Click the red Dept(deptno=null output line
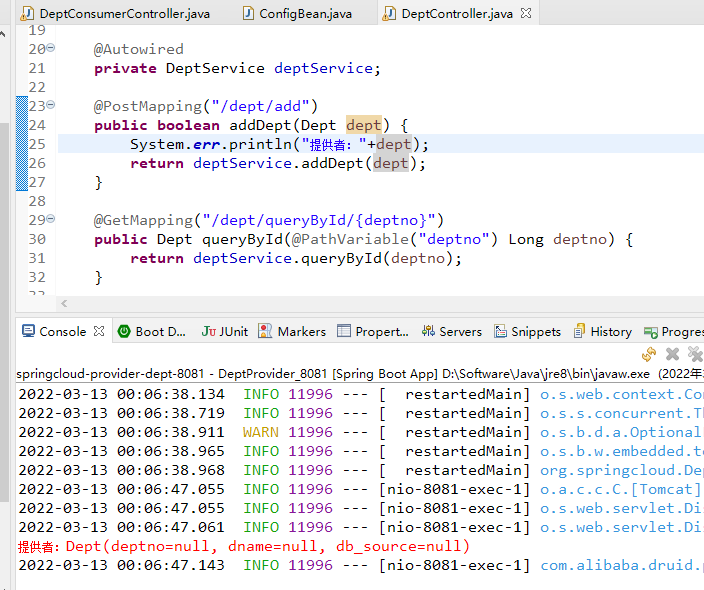 pyautogui.click(x=244, y=546)
